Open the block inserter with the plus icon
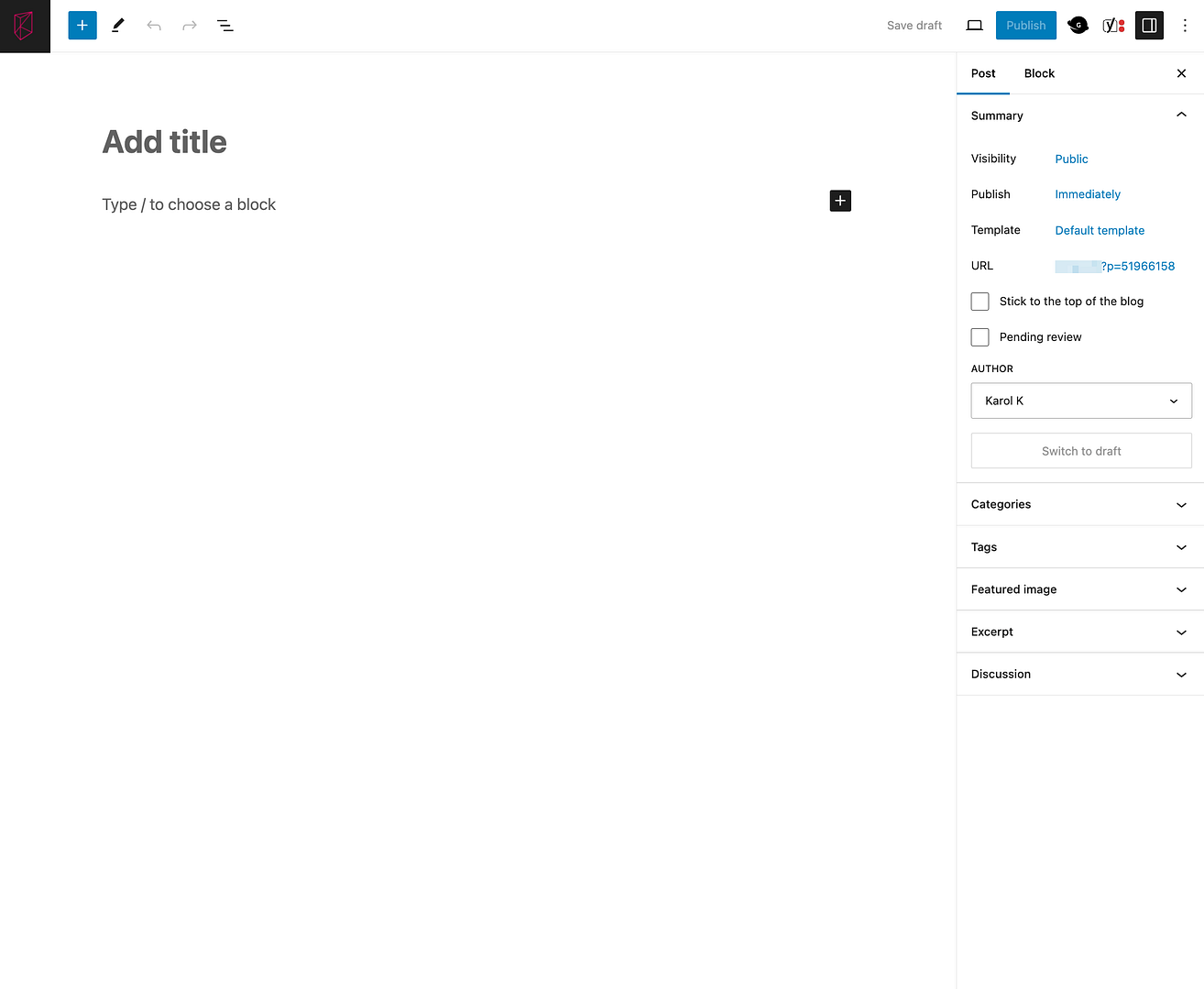This screenshot has height=989, width=1204. [x=82, y=25]
